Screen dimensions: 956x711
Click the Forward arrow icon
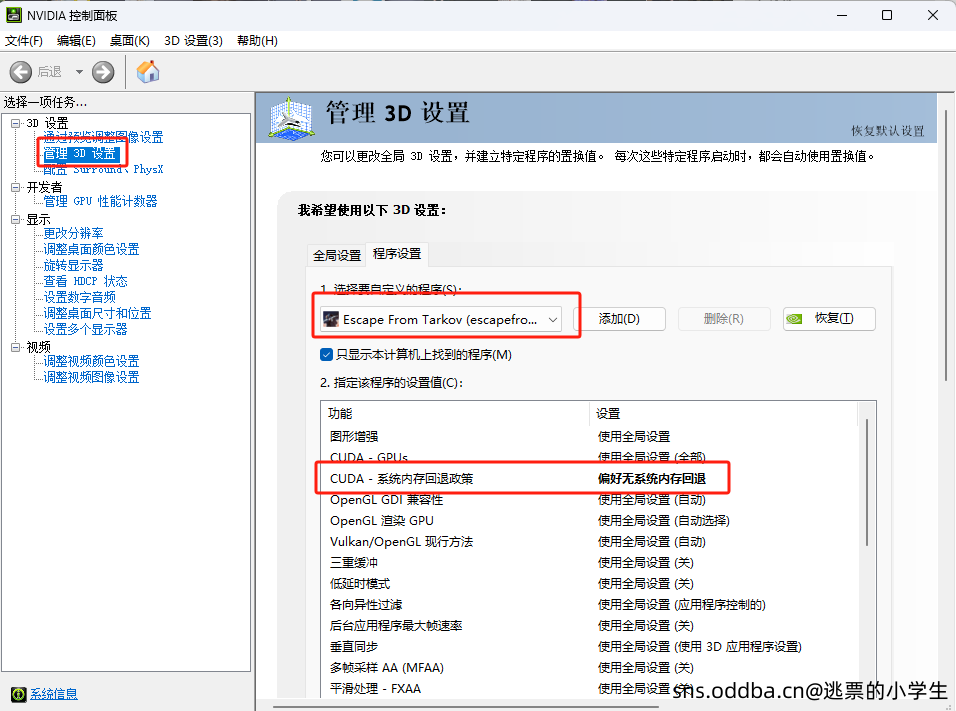(x=103, y=72)
